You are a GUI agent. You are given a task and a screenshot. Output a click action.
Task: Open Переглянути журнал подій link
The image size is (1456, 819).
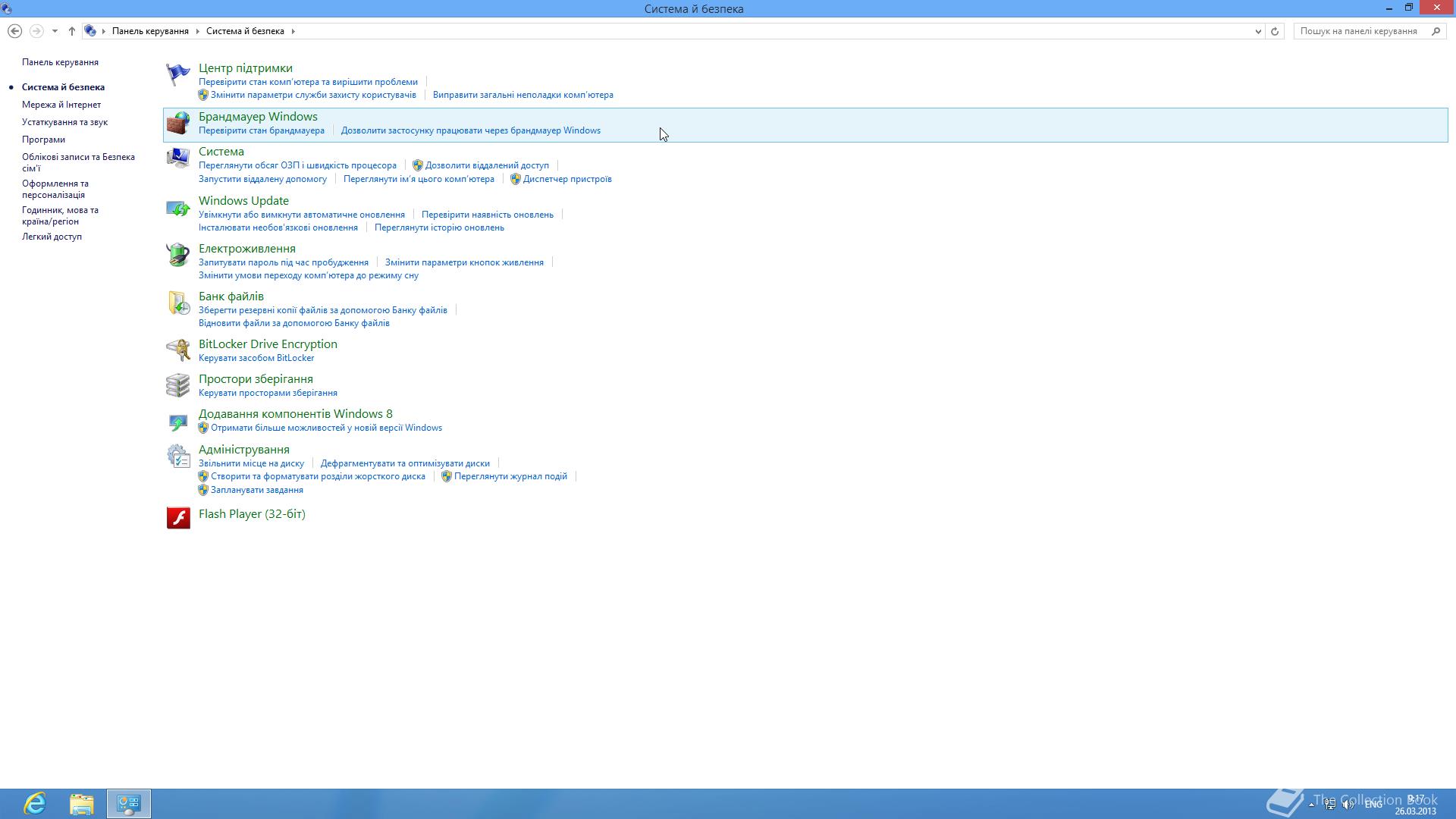pos(510,476)
